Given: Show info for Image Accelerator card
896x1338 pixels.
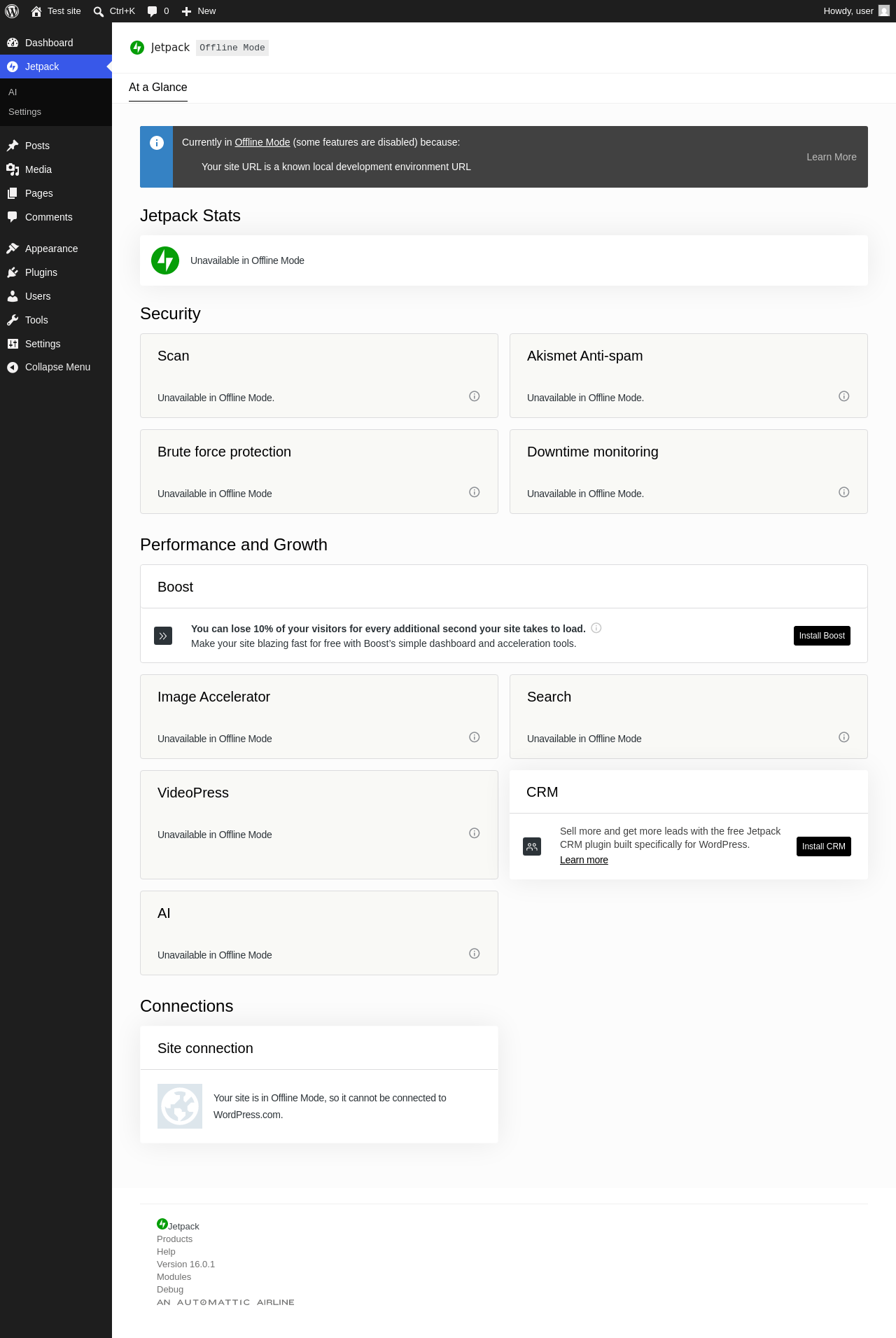Looking at the screenshot, I should tap(475, 737).
